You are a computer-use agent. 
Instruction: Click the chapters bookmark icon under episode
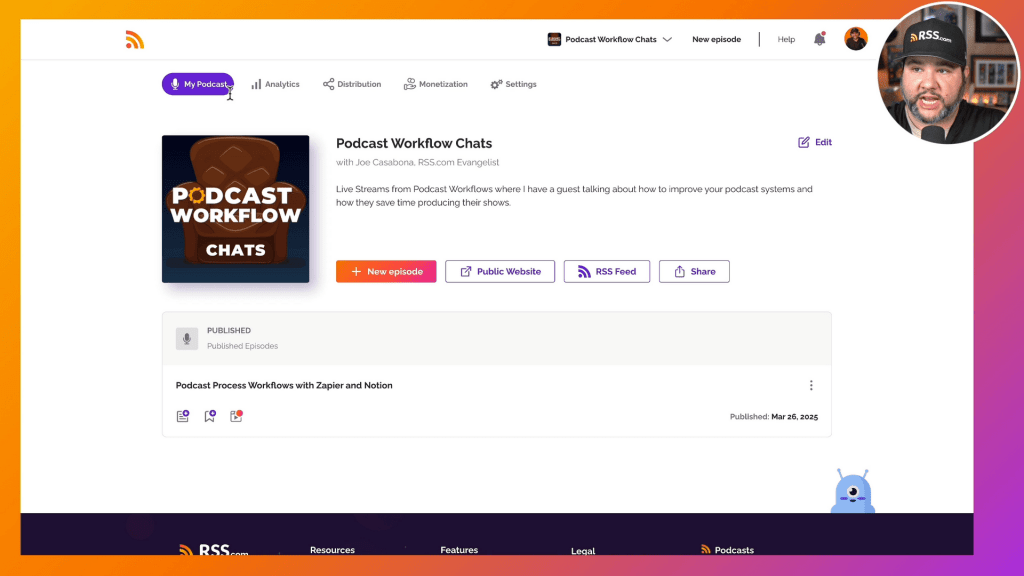(x=210, y=416)
